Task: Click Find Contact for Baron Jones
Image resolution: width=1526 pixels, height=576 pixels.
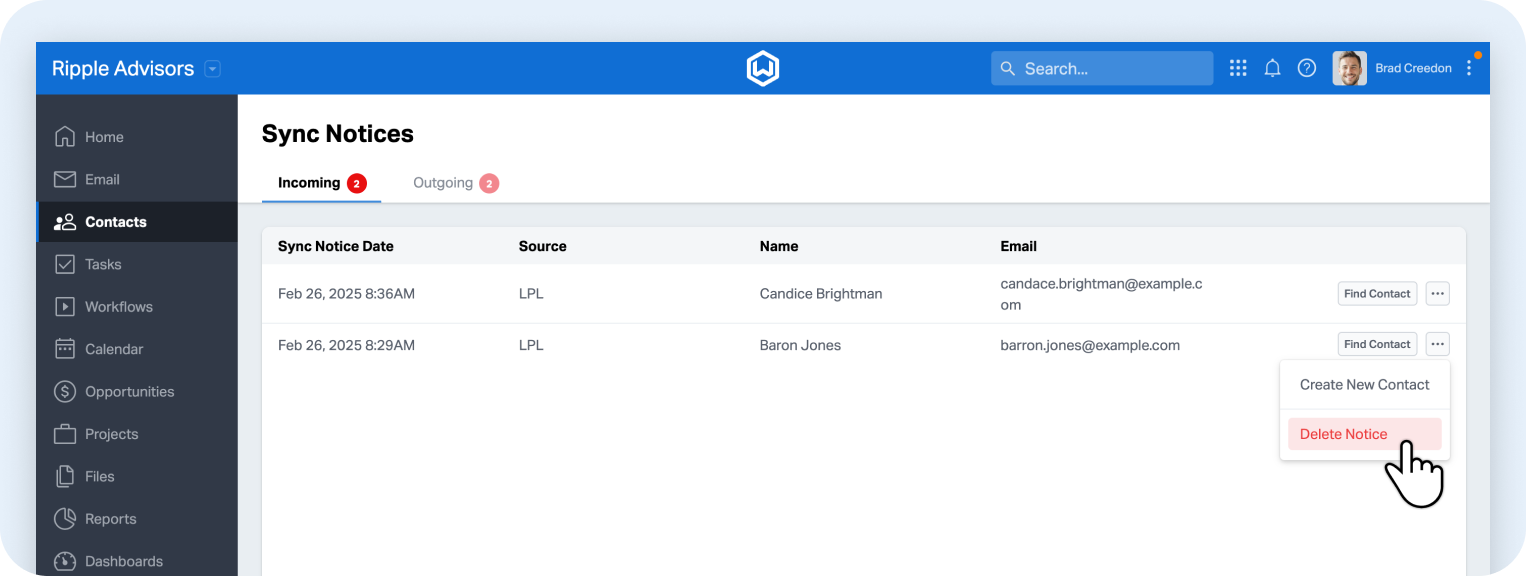Action: [1377, 344]
